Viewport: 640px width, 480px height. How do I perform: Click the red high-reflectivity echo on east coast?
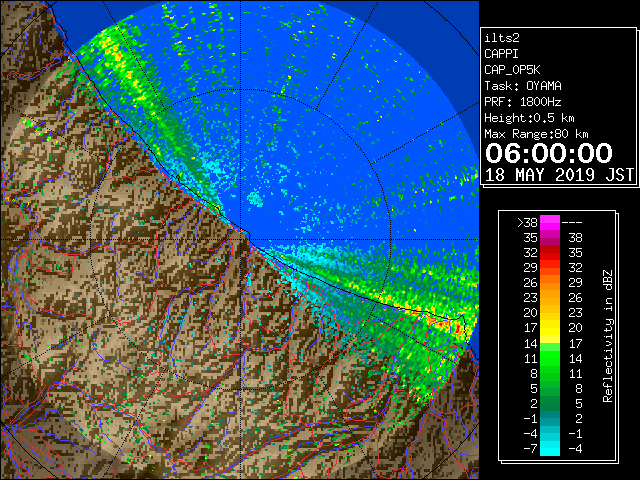(458, 329)
